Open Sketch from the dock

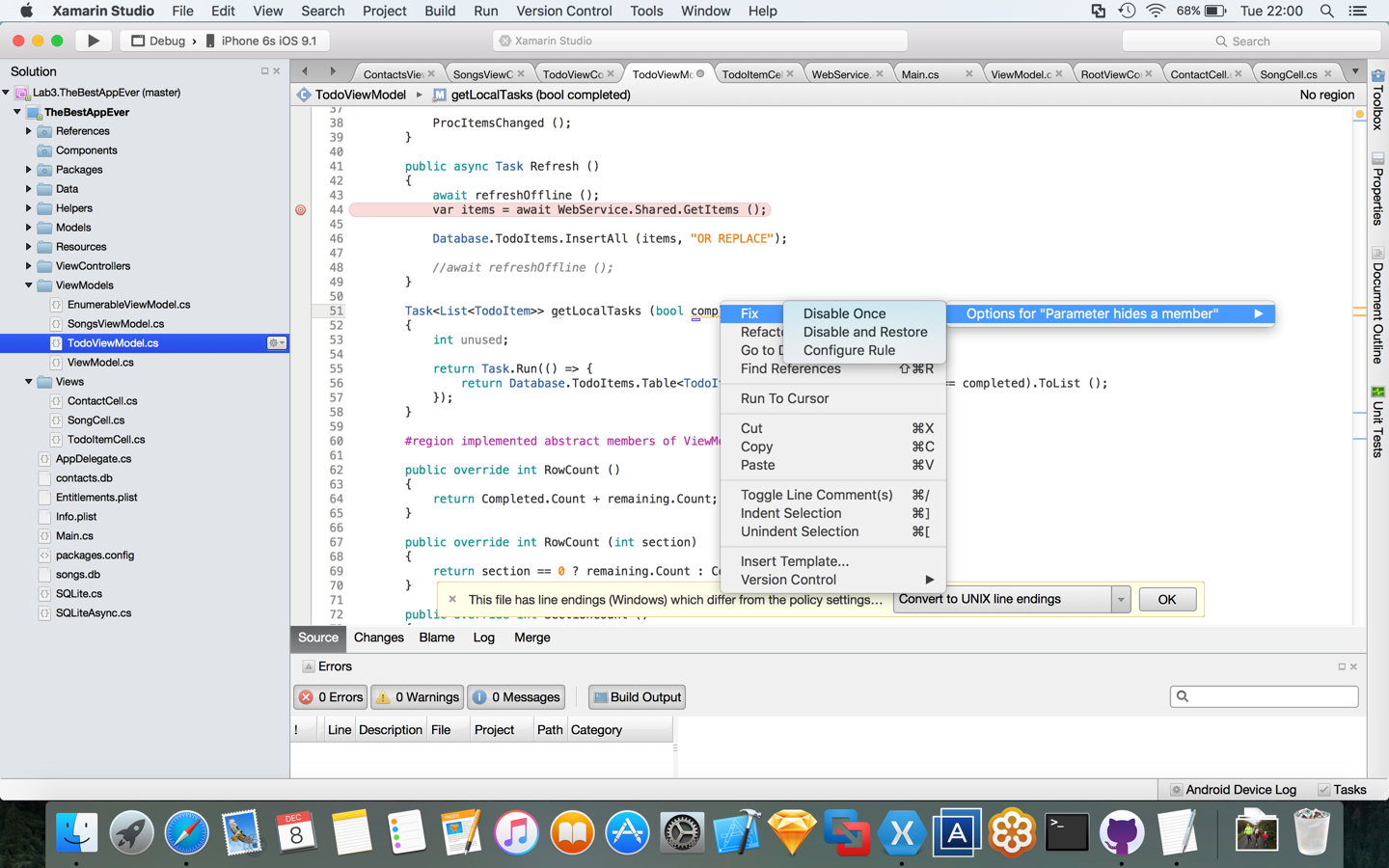[792, 832]
